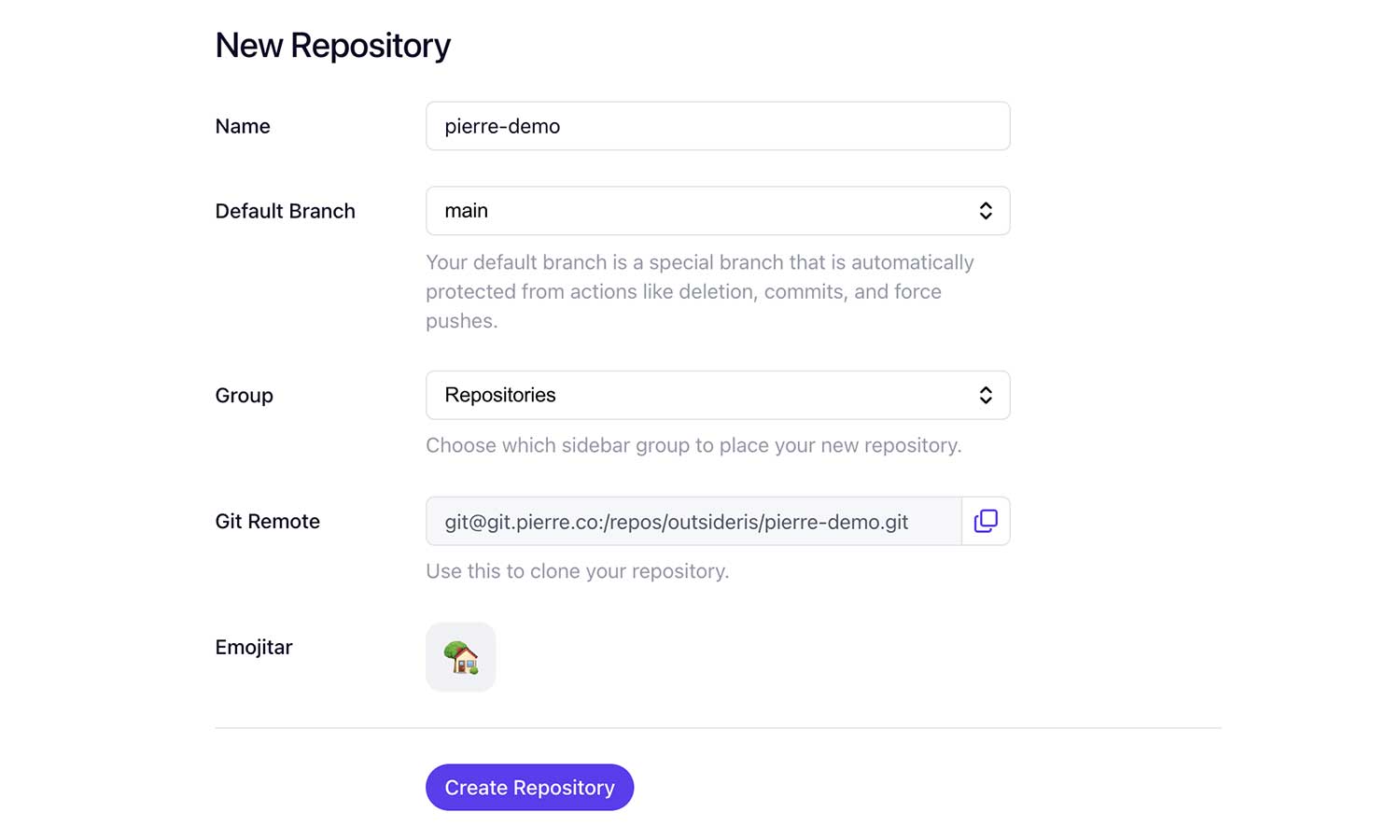This screenshot has width=1400, height=840.
Task: Click the divider above Create Repository
Action: [718, 728]
